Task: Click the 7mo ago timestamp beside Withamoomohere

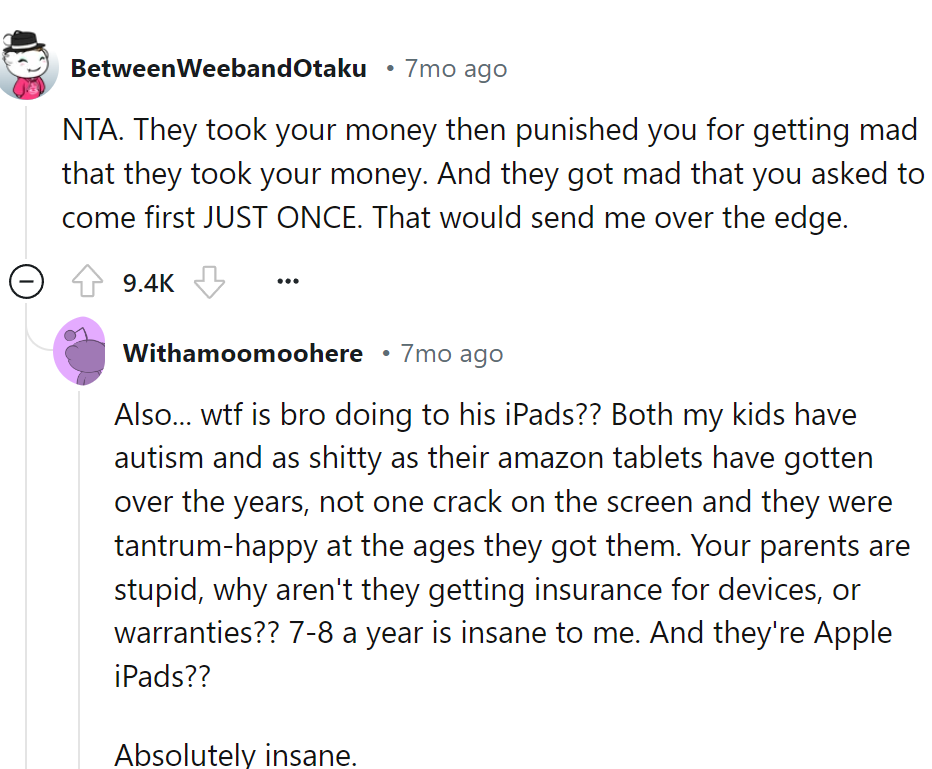Action: [x=451, y=353]
